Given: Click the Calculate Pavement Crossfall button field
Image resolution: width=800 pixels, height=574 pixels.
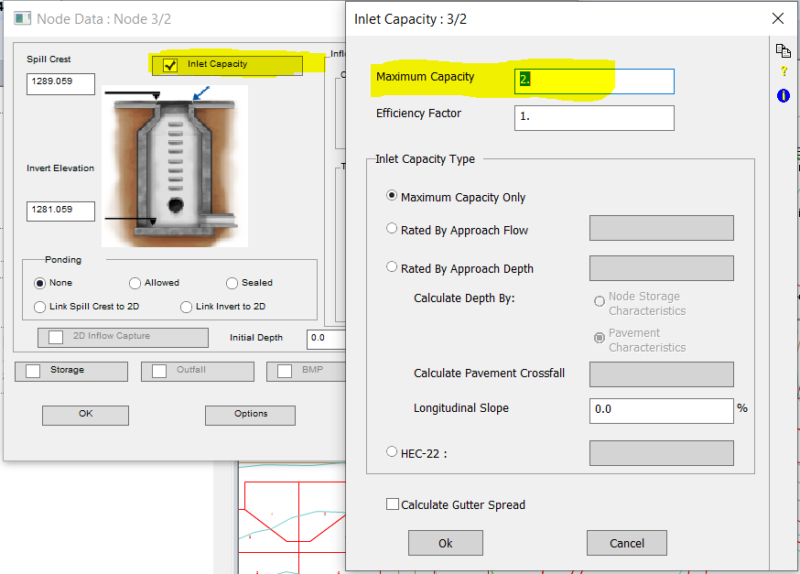Looking at the screenshot, I should coord(661,374).
